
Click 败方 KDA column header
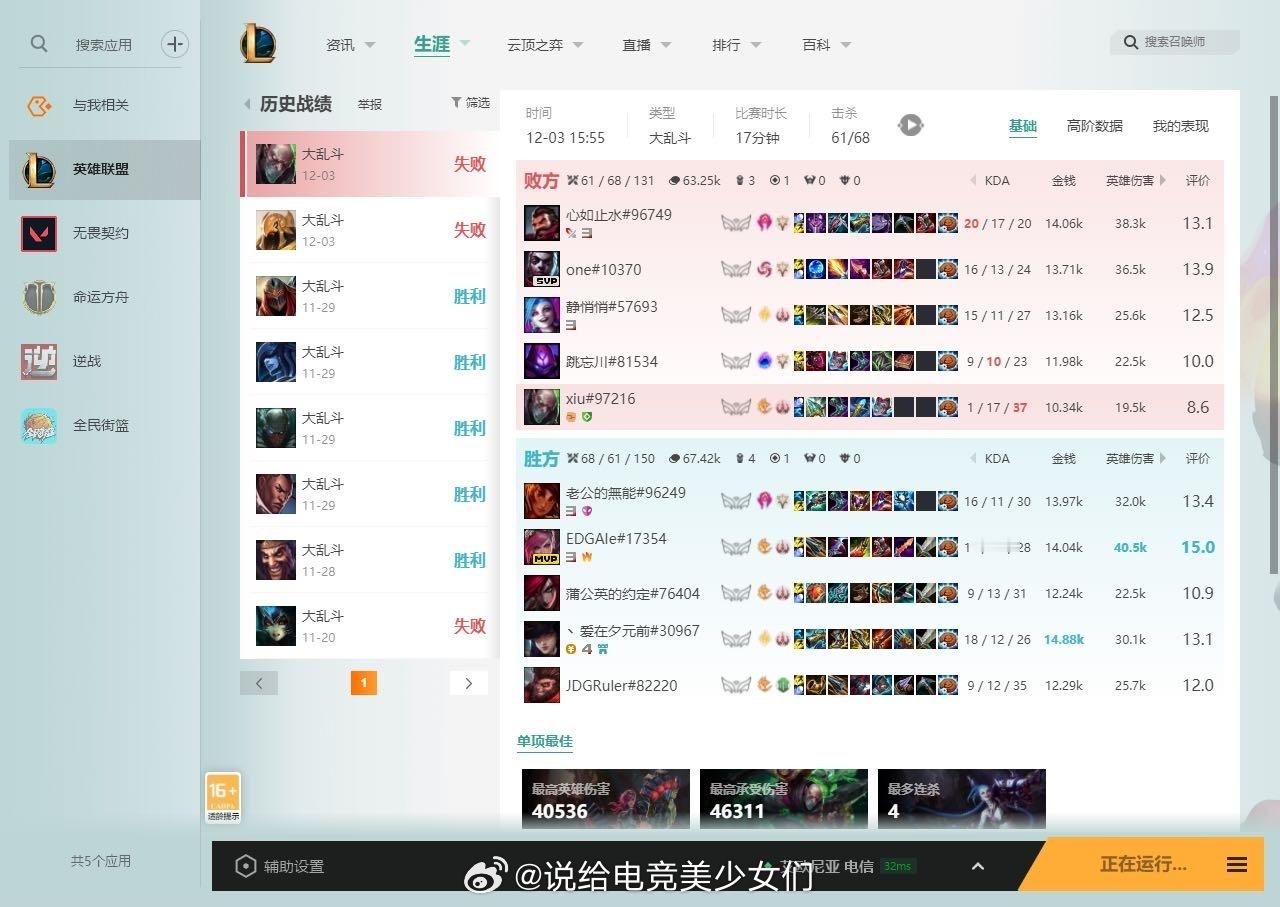tap(997, 181)
